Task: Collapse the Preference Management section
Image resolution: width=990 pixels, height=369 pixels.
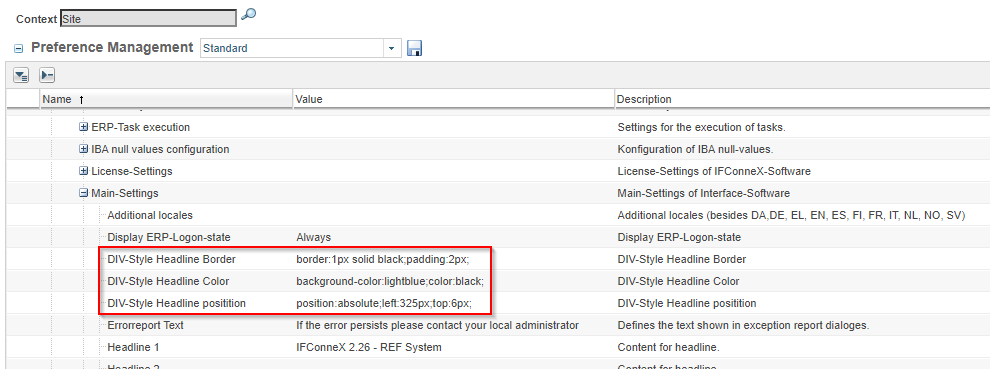Action: [19, 49]
